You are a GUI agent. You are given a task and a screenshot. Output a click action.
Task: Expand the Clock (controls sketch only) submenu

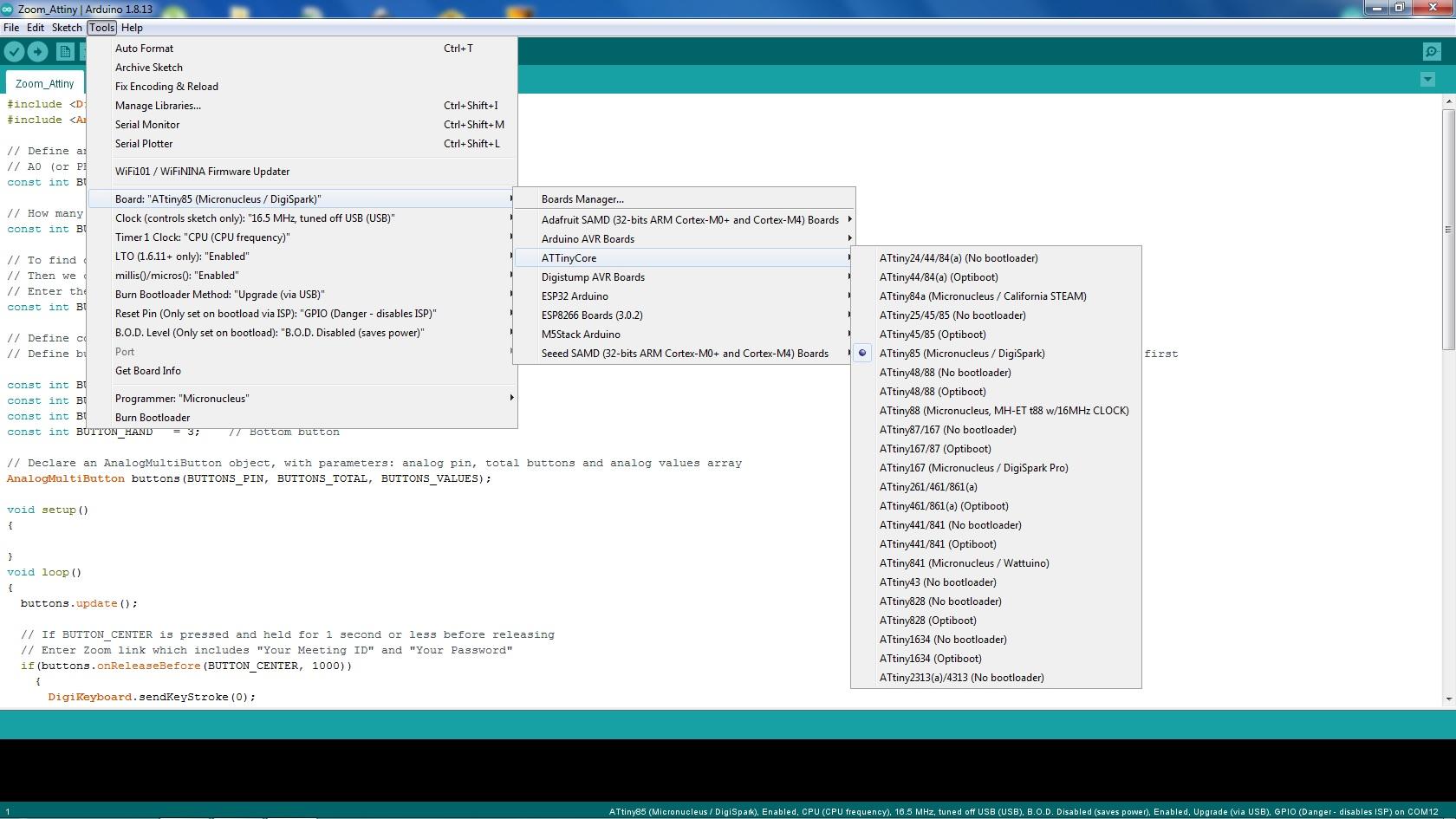point(302,218)
